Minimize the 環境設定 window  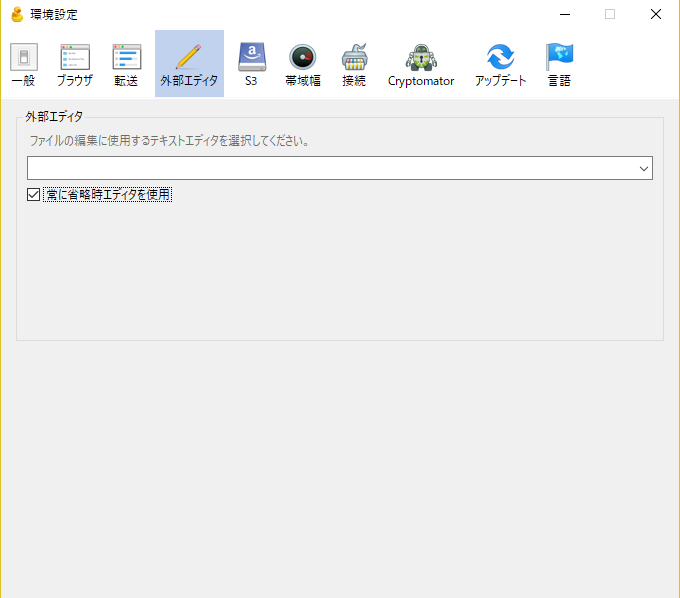pos(565,14)
